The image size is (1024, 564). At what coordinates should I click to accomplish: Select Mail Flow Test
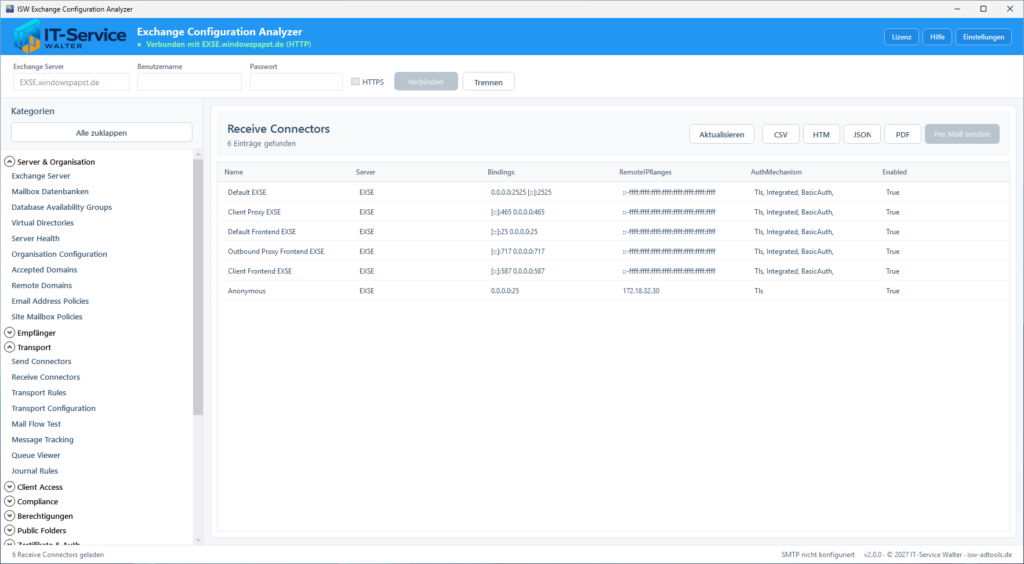[36, 424]
